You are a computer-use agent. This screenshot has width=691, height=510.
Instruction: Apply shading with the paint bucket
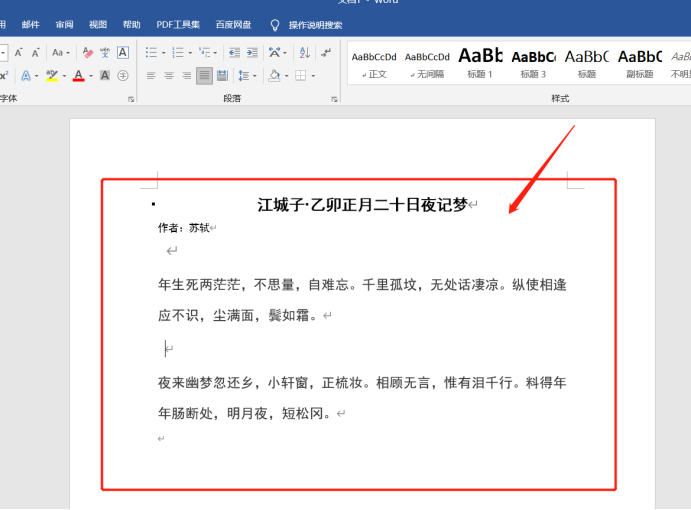275,76
